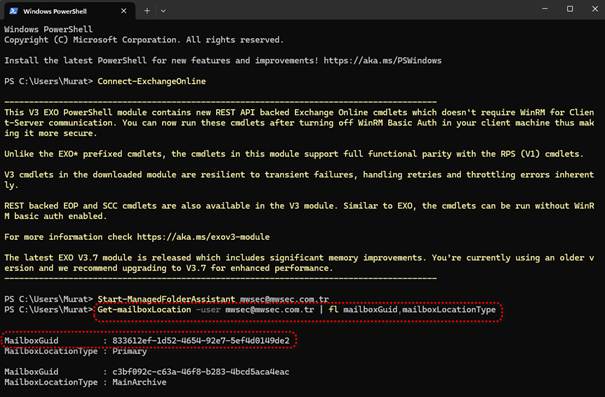Viewport: 605px width, 397px height.
Task: Click mailboxGuid,mailboxLocationType in the command
Action: [x=419, y=309]
